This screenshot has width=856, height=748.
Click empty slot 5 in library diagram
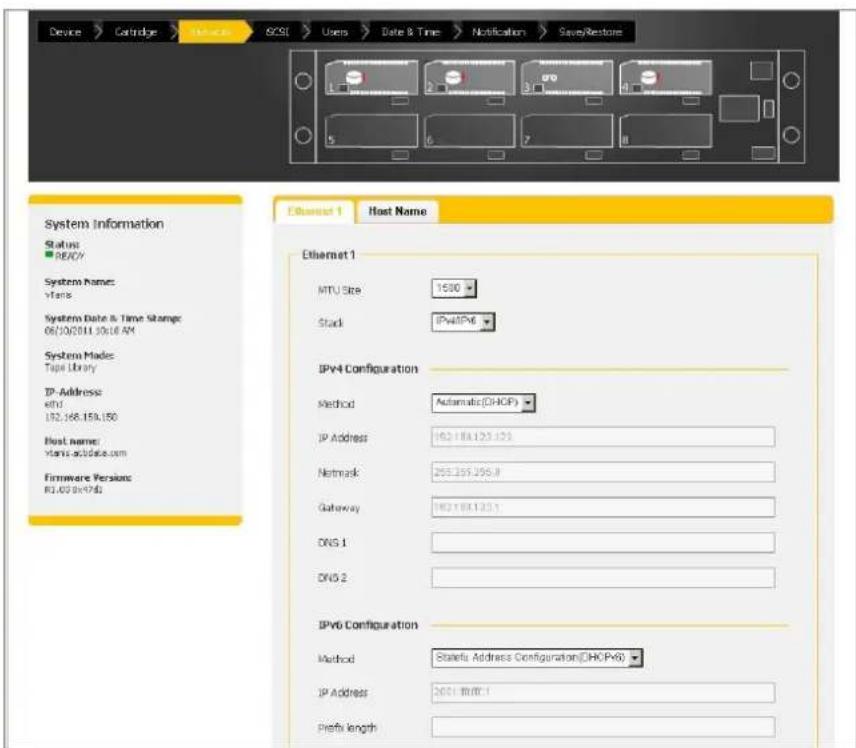click(x=371, y=131)
